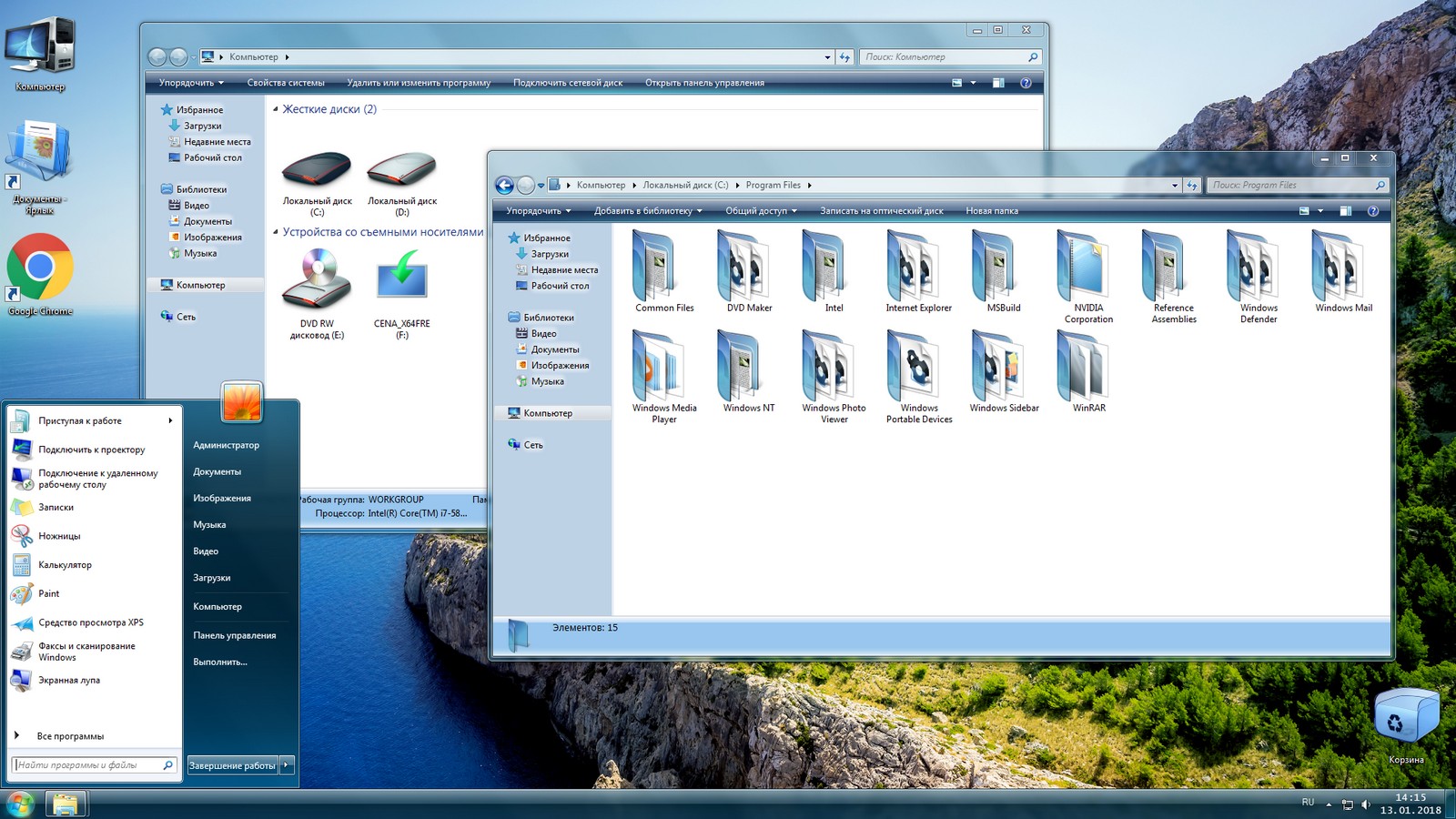Collapse the Жесткие диски group
The width and height of the screenshot is (1456, 819).
tap(276, 109)
